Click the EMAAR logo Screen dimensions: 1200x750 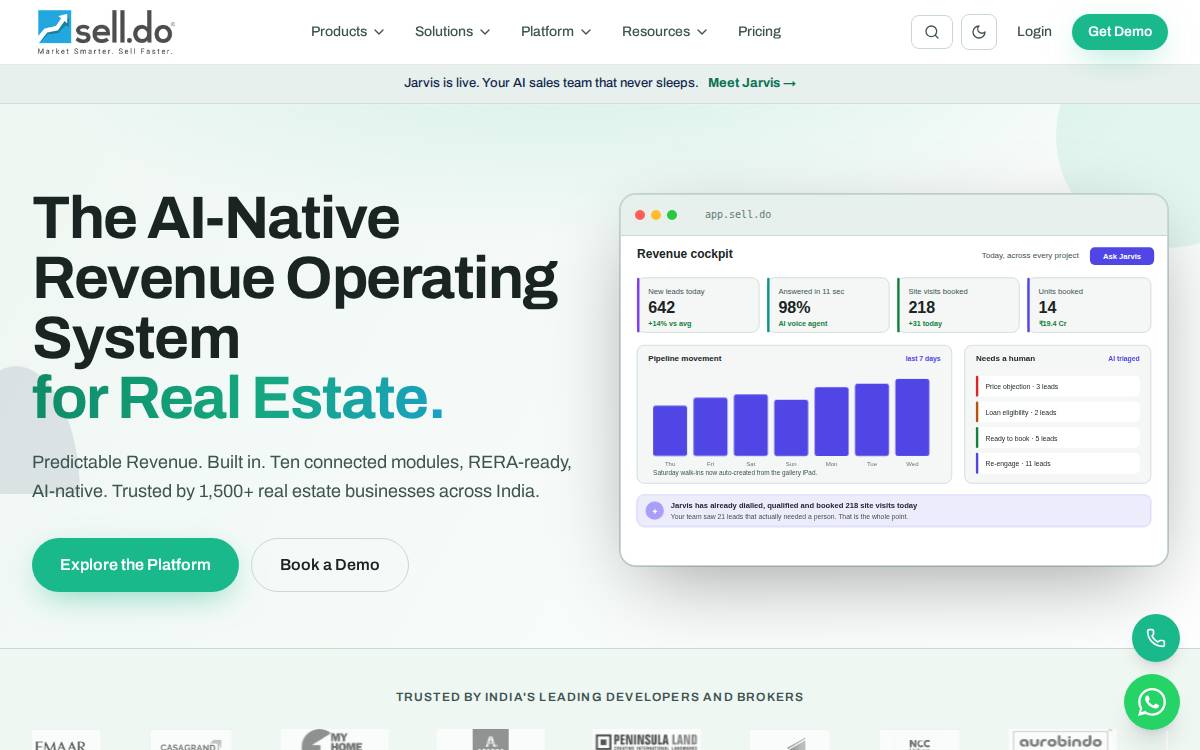66,741
